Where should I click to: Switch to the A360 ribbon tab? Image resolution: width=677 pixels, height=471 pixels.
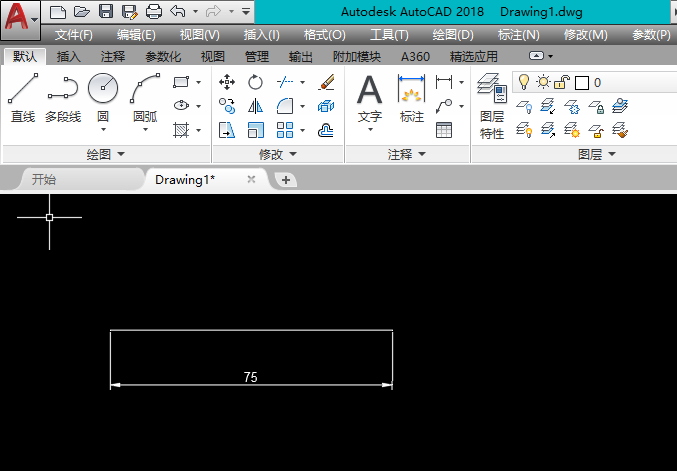tap(415, 57)
